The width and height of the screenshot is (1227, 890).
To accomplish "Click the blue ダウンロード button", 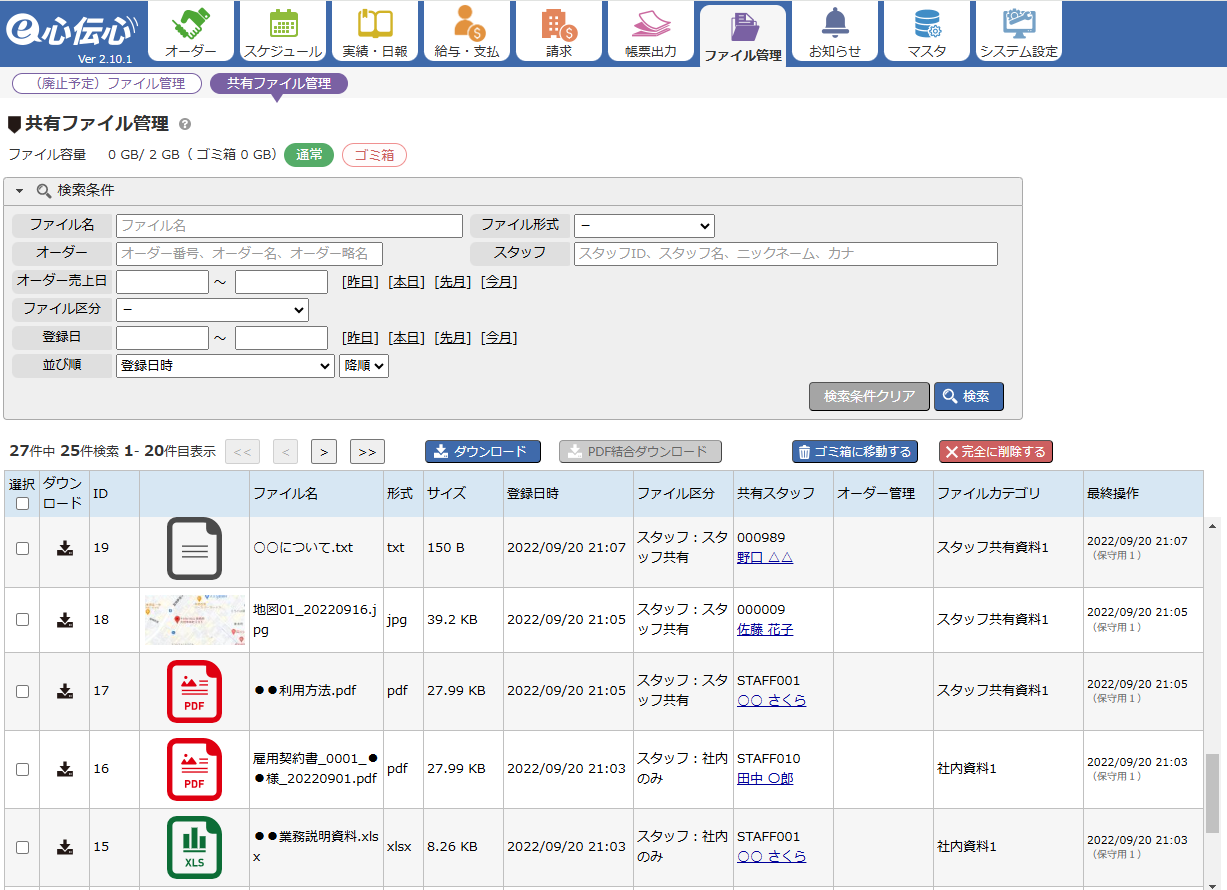I will point(483,452).
